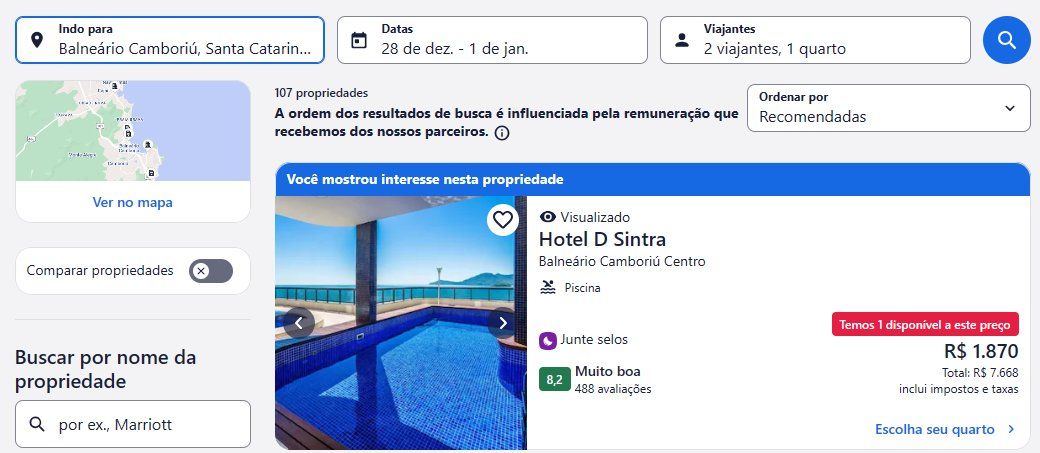Save Hotel D Sintra with heart icon
1040x453 pixels.
tap(503, 220)
